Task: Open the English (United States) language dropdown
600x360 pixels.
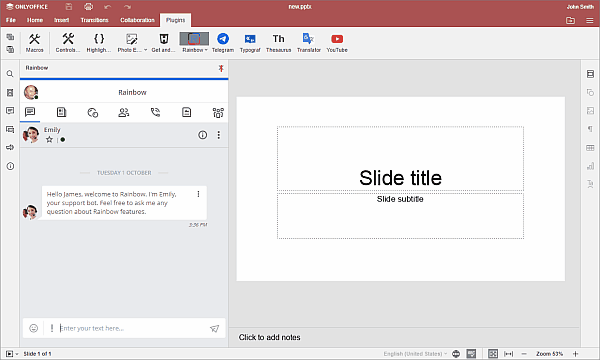Action: [415, 354]
